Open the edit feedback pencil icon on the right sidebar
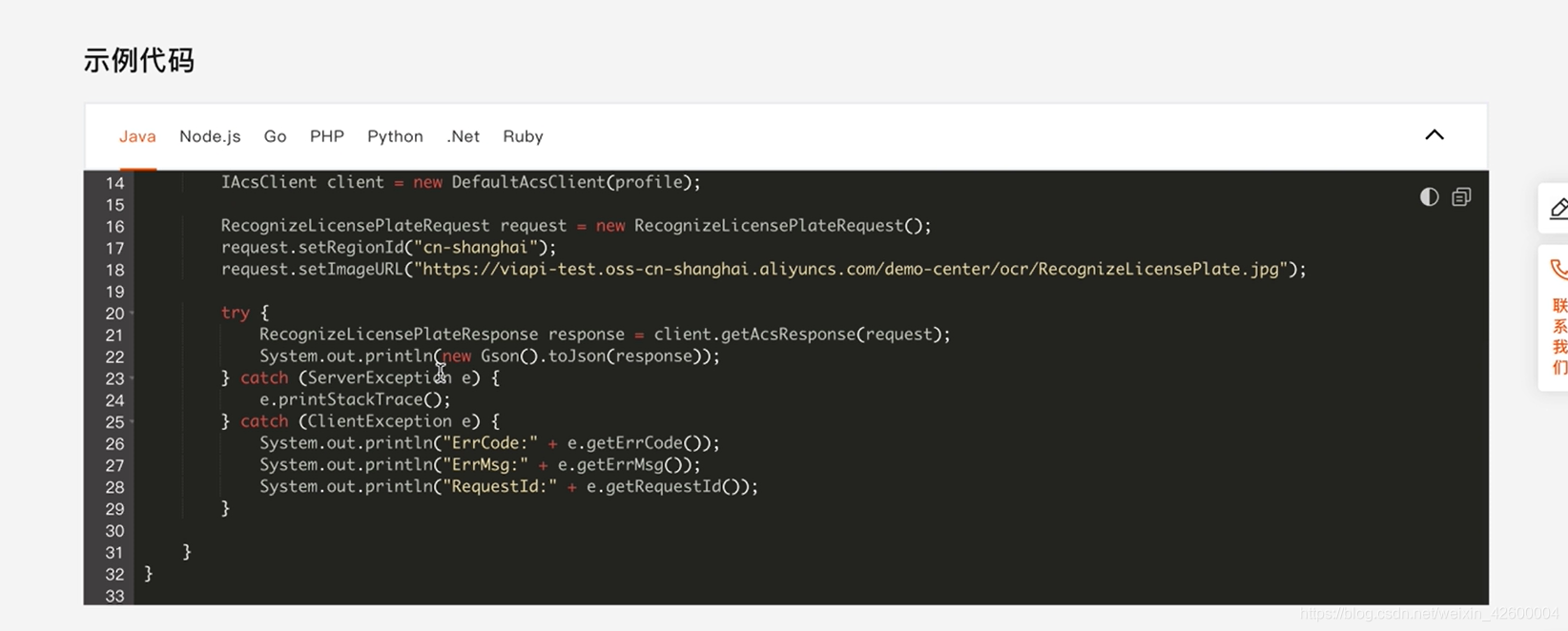Viewport: 1568px width, 631px height. [1558, 208]
